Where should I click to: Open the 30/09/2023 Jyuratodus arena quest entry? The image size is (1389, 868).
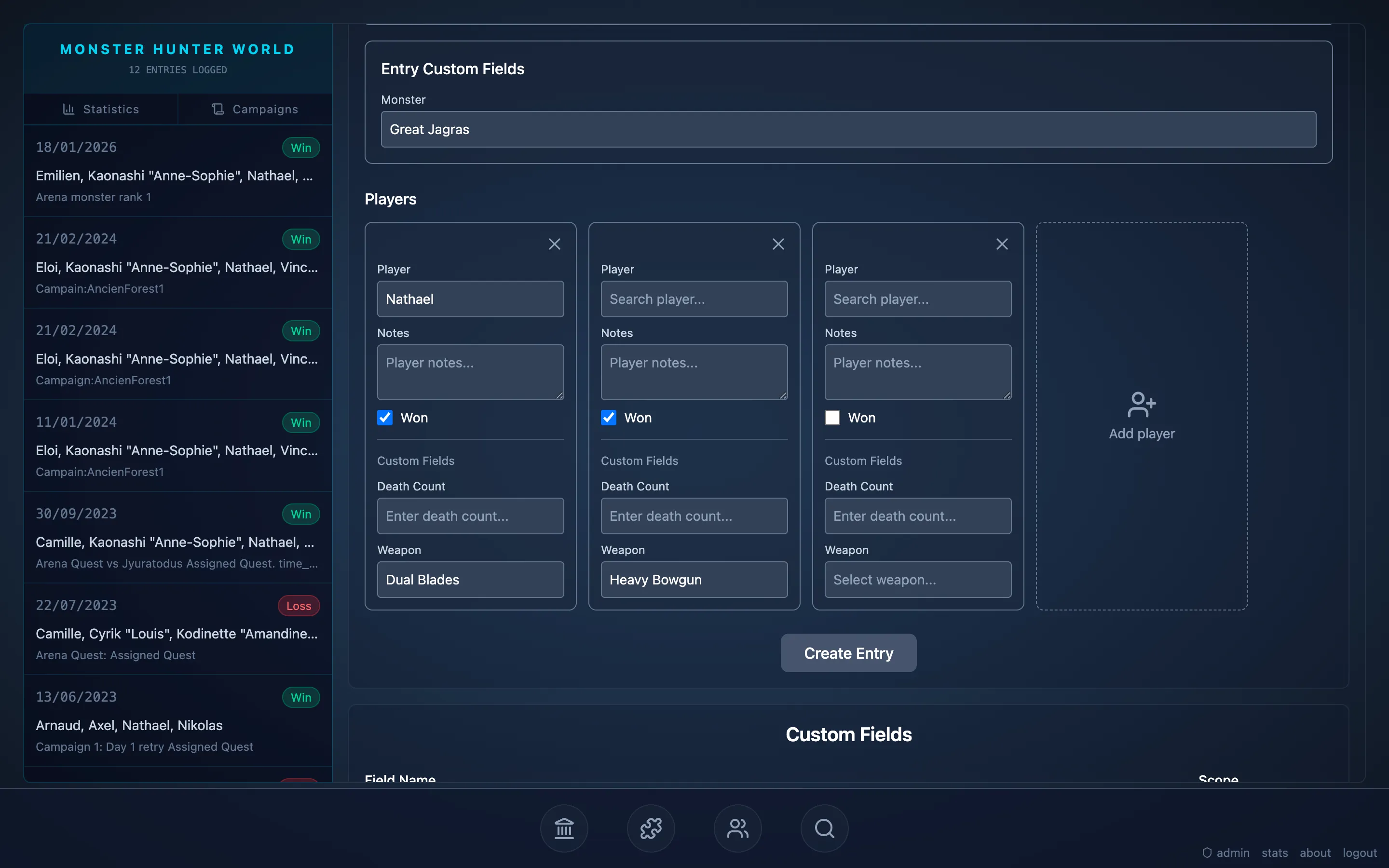pyautogui.click(x=178, y=537)
